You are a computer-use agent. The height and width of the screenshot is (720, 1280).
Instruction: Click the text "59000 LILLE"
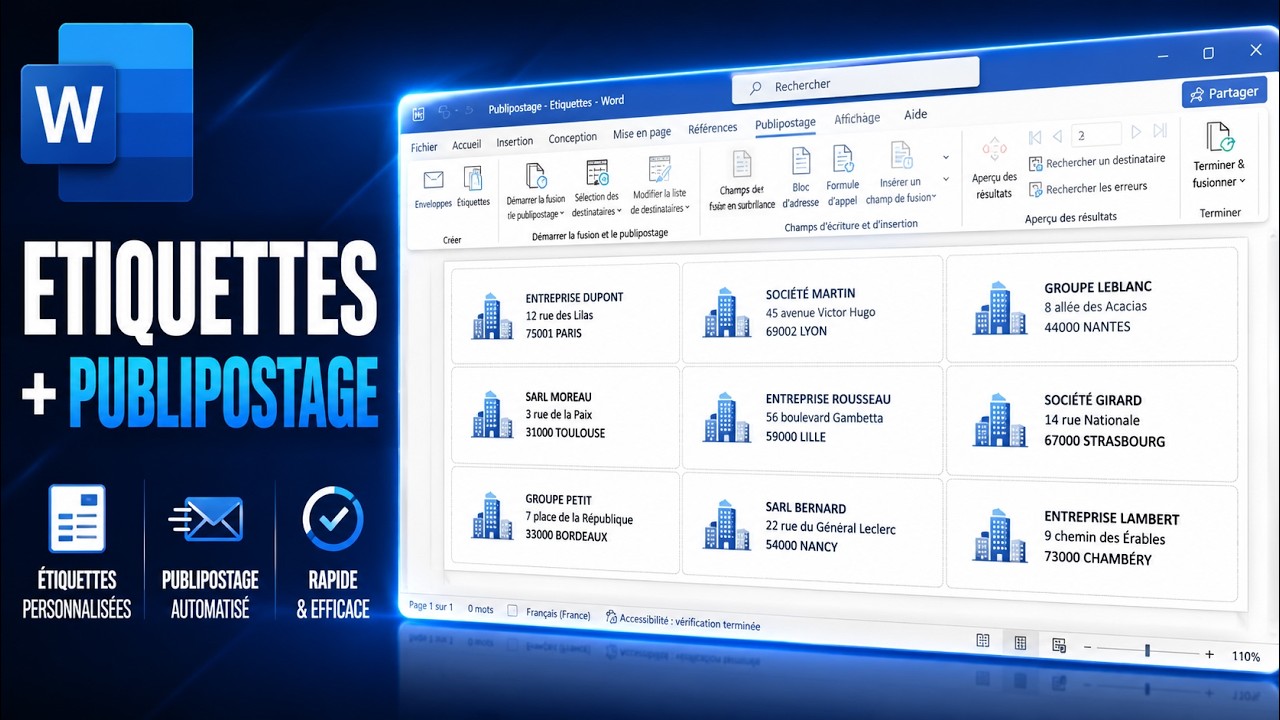796,436
